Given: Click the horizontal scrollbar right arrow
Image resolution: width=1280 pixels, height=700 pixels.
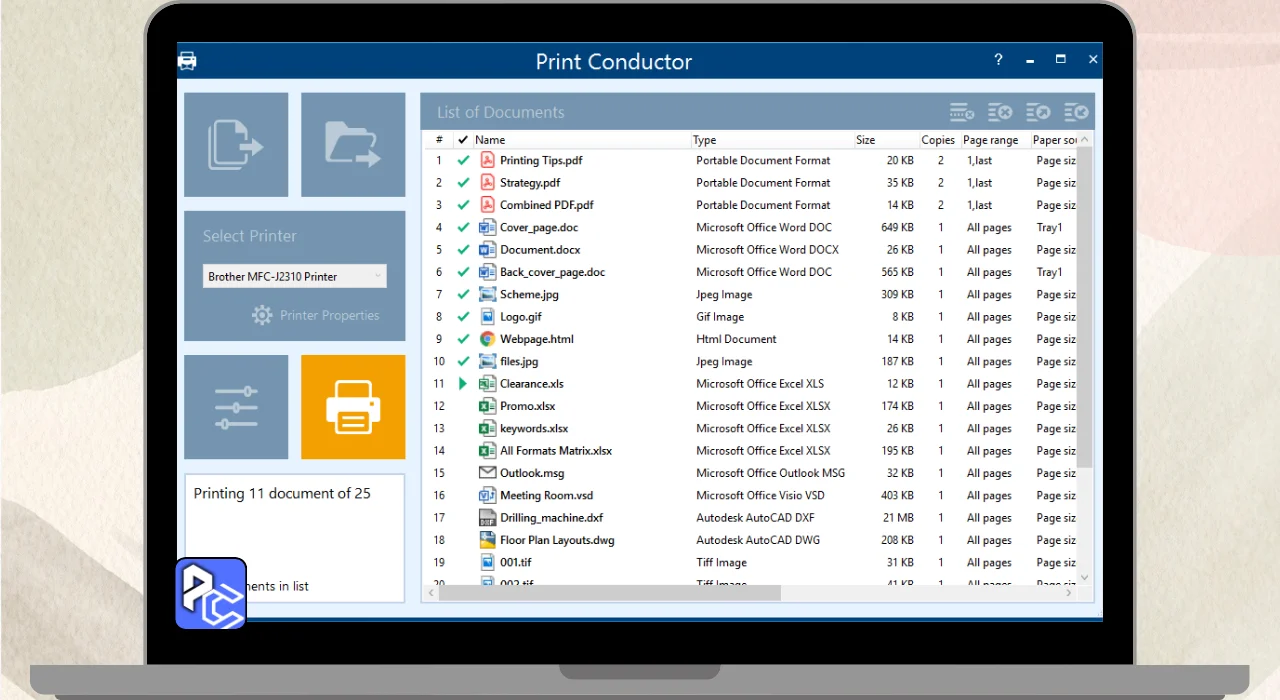Looking at the screenshot, I should coord(1069,593).
